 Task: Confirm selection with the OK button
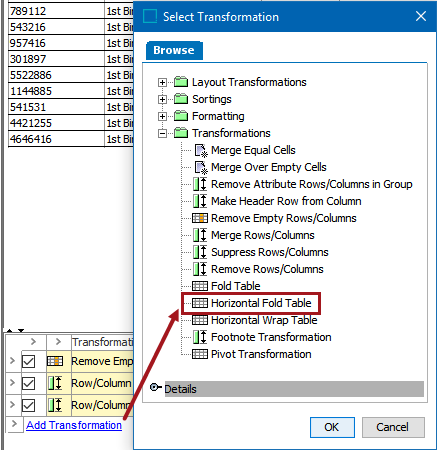[x=332, y=427]
